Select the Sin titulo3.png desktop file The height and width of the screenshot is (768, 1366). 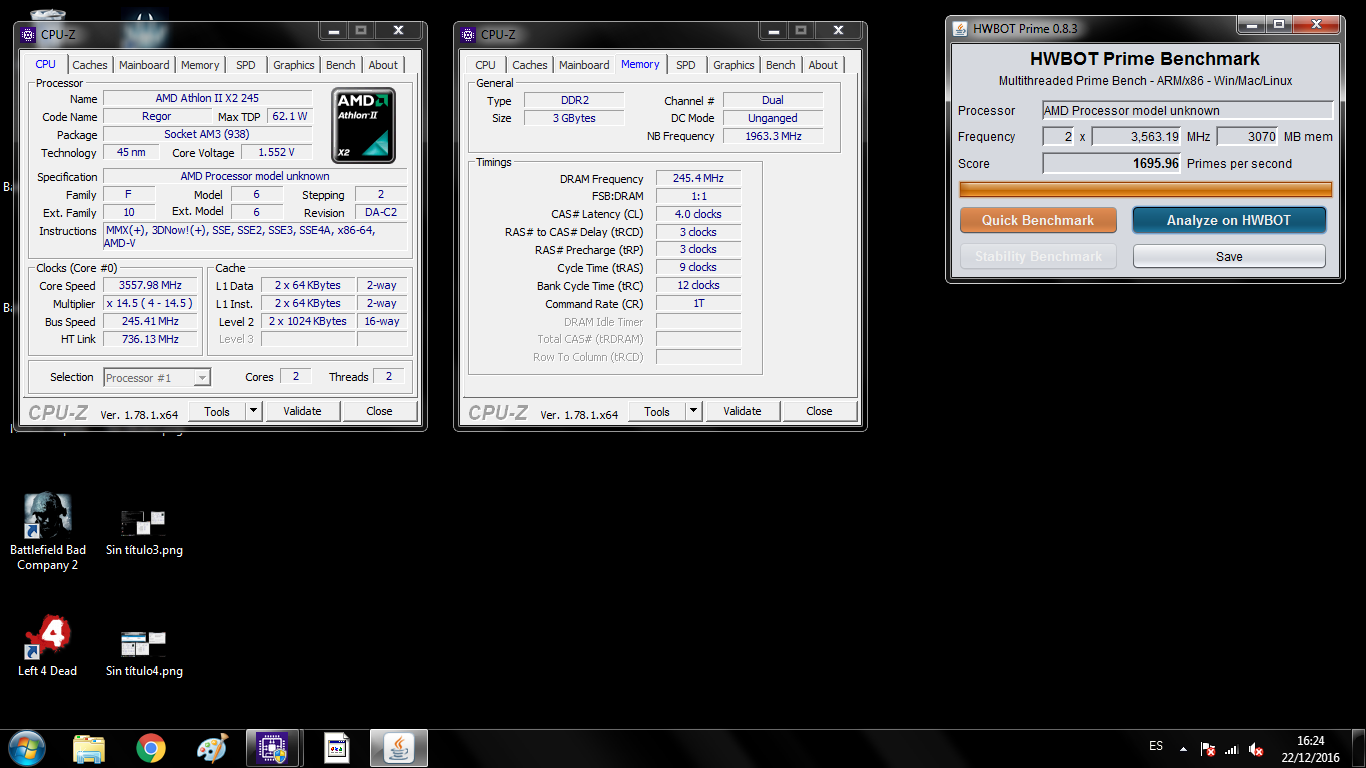(x=144, y=532)
